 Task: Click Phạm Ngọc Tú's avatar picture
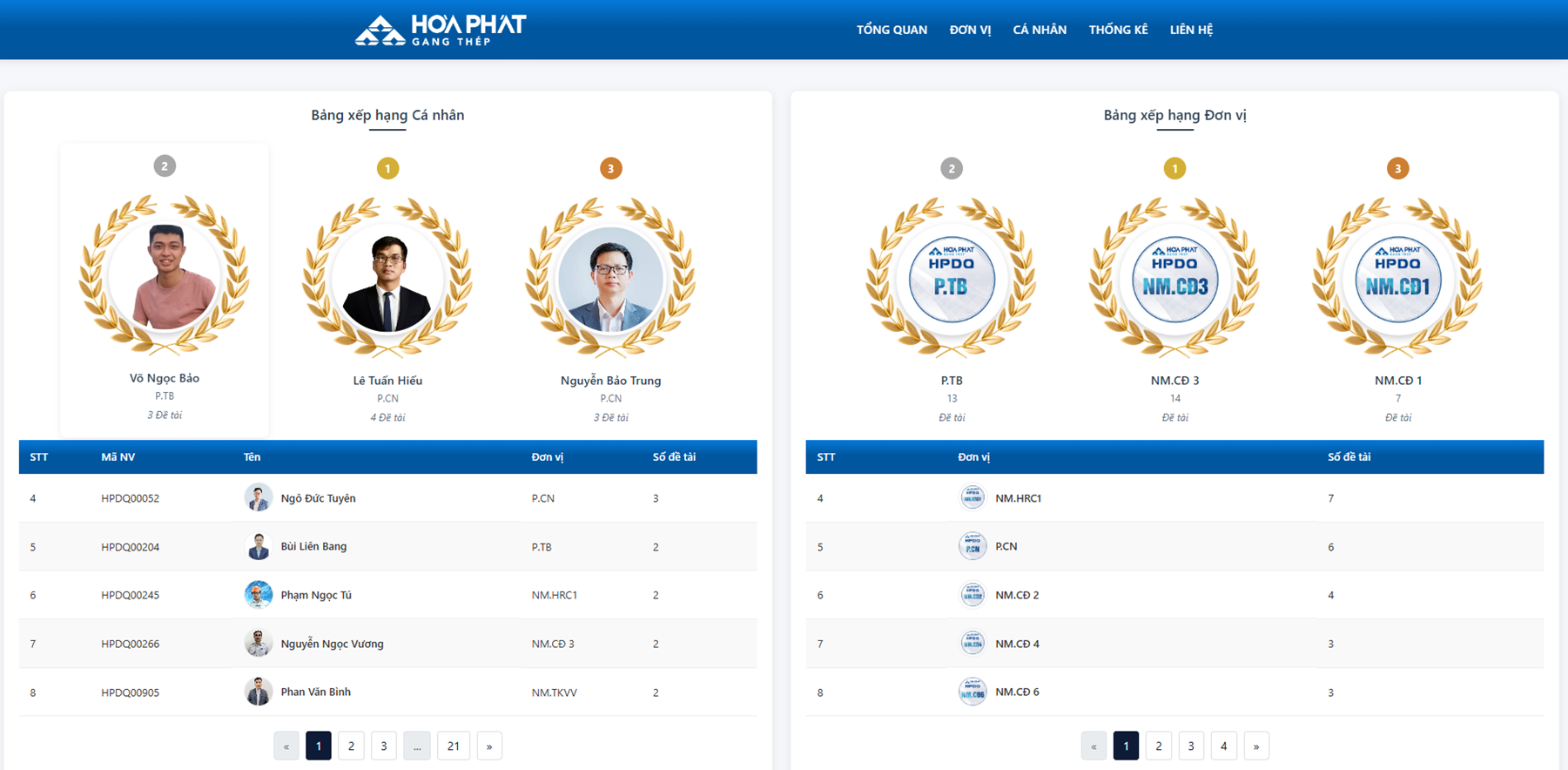pyautogui.click(x=258, y=595)
